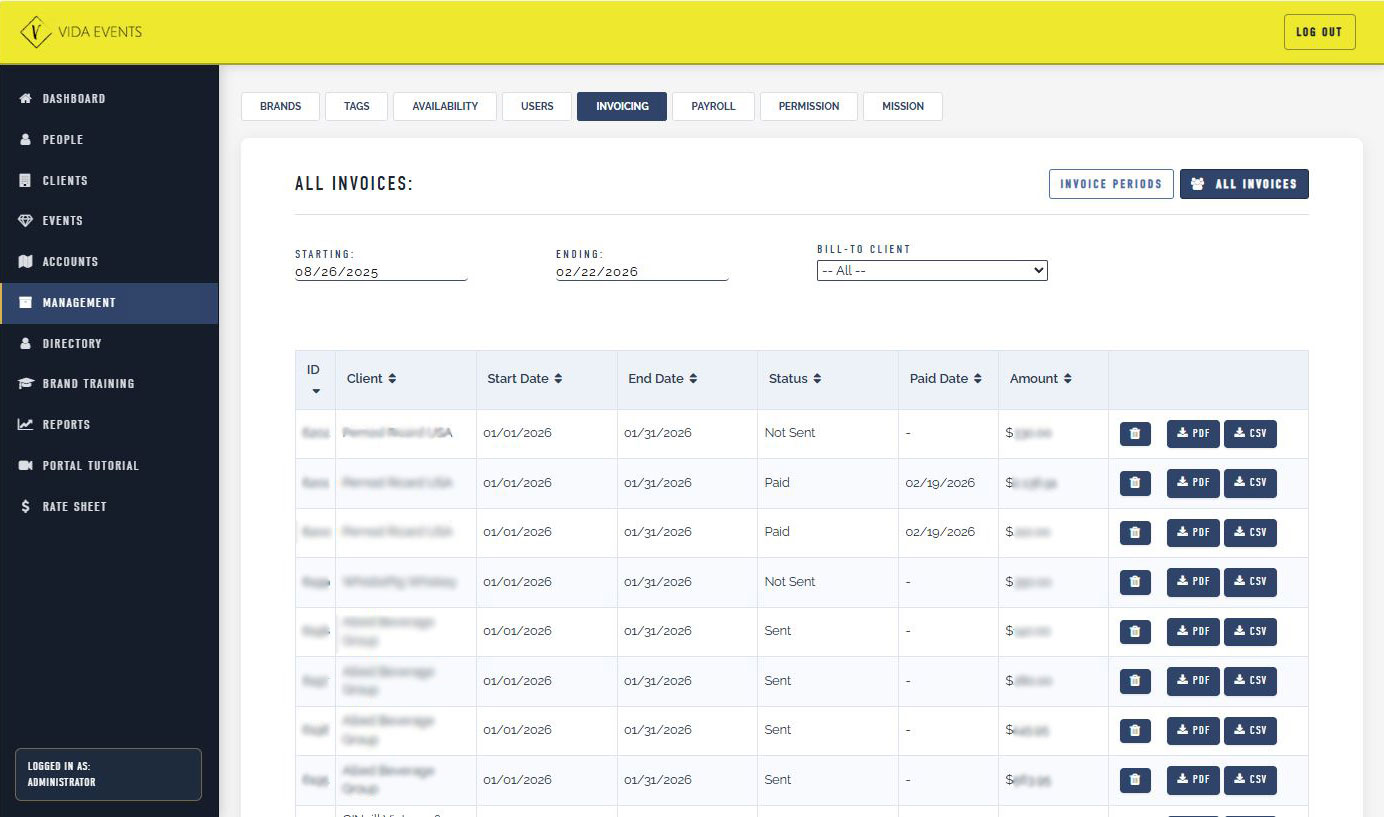Switch to the Payroll tab

pos(713,106)
